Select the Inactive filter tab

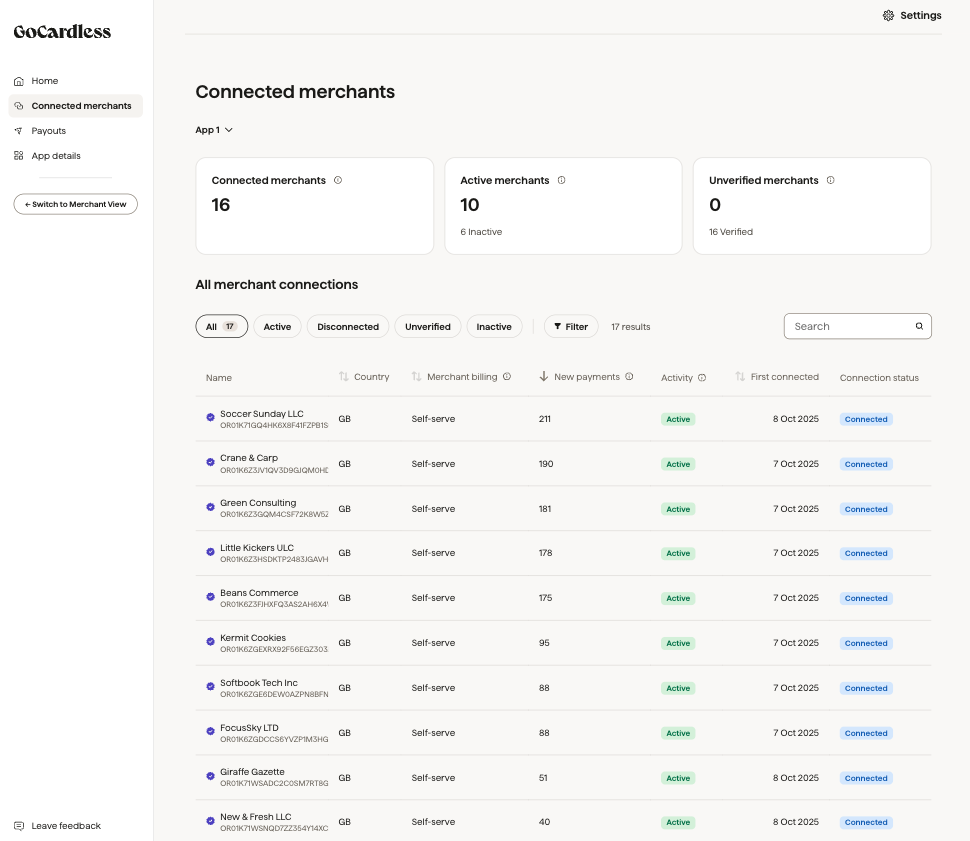pos(494,327)
